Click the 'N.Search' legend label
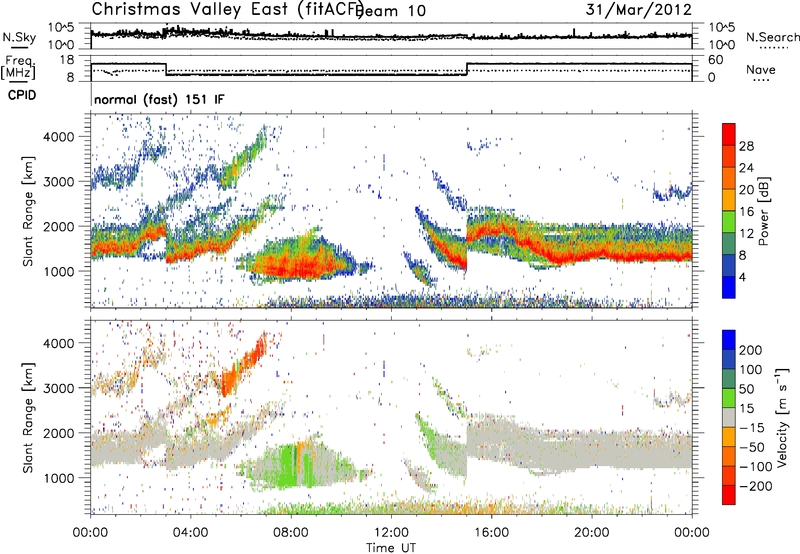 coord(772,37)
